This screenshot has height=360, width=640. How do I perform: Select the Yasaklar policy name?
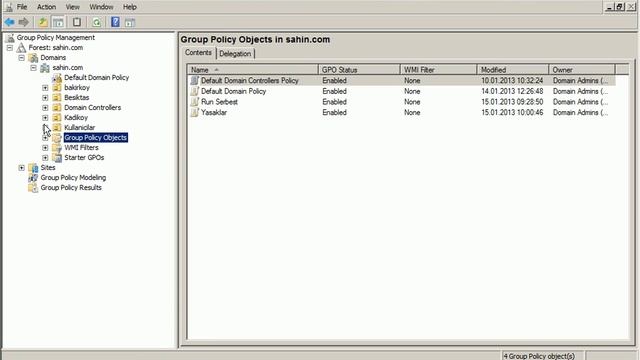[214, 113]
